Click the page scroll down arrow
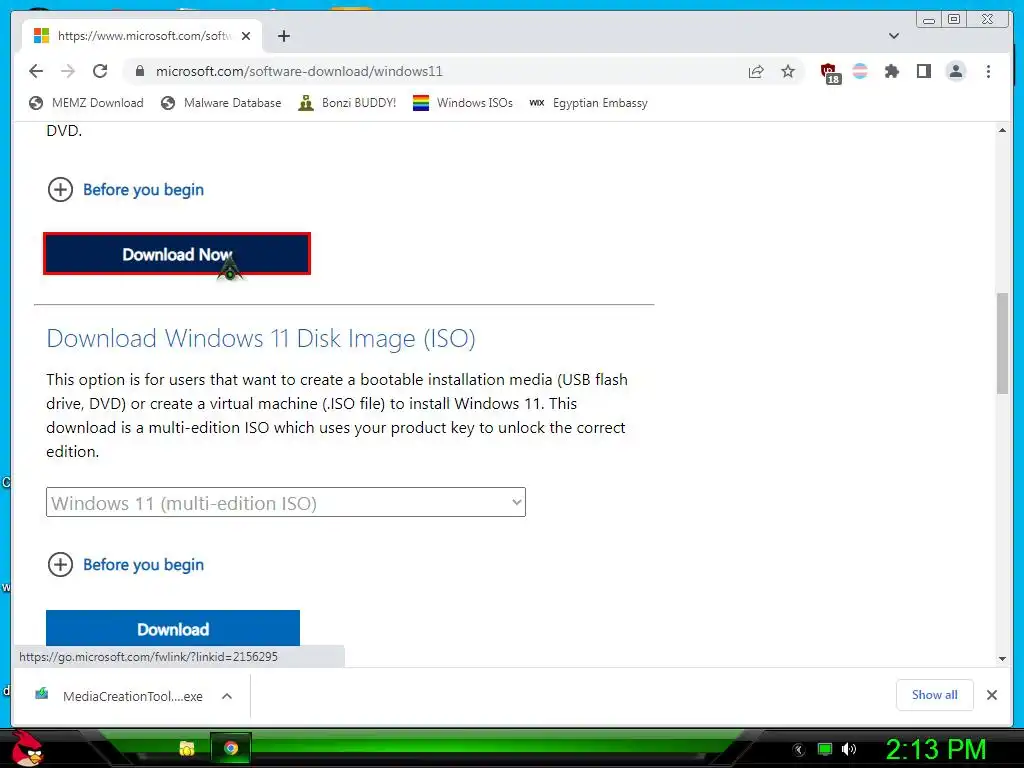Image resolution: width=1024 pixels, height=768 pixels. pyautogui.click(x=1002, y=659)
